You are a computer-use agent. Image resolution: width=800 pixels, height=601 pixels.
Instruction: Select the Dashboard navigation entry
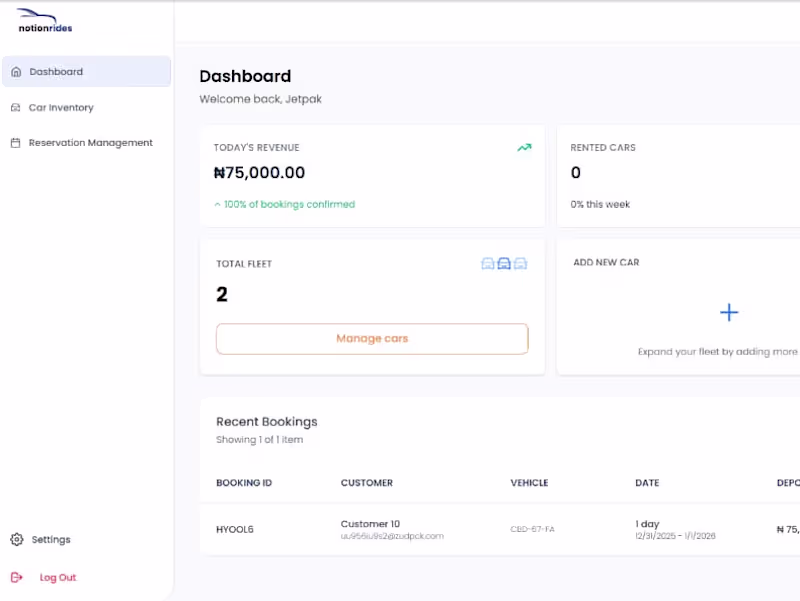click(56, 71)
